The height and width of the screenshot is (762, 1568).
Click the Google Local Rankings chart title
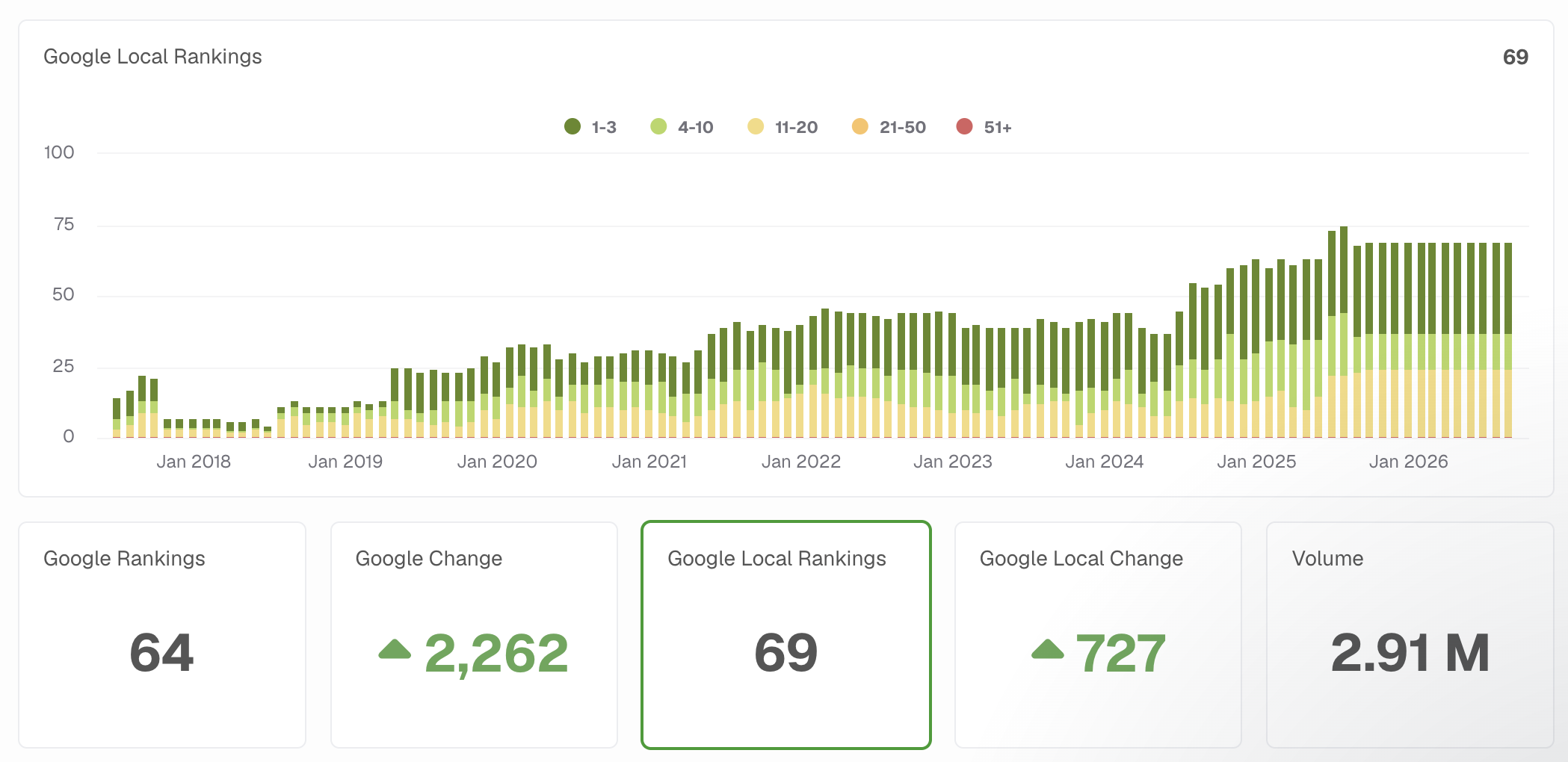click(x=152, y=57)
